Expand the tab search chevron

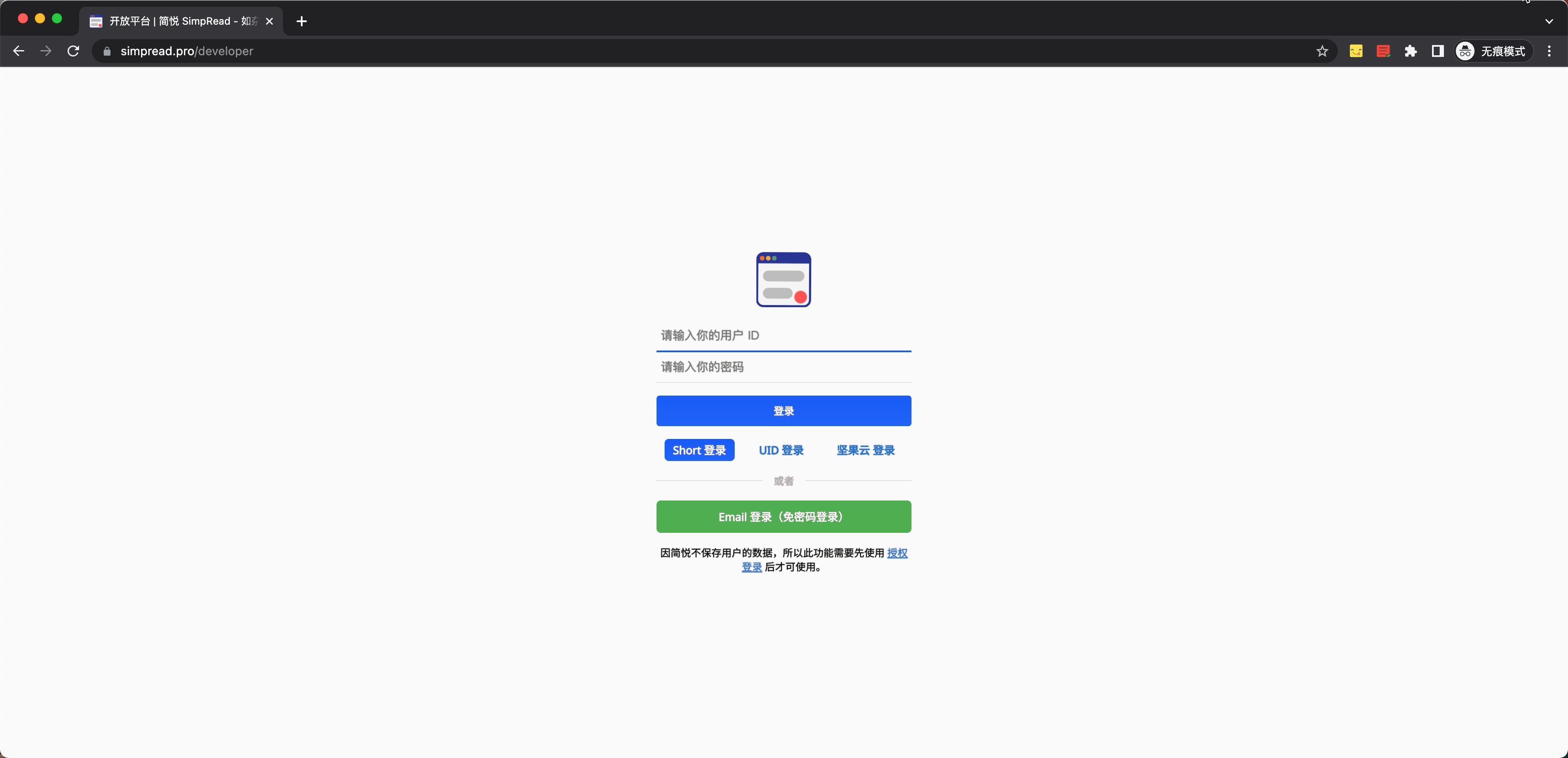click(x=1548, y=21)
